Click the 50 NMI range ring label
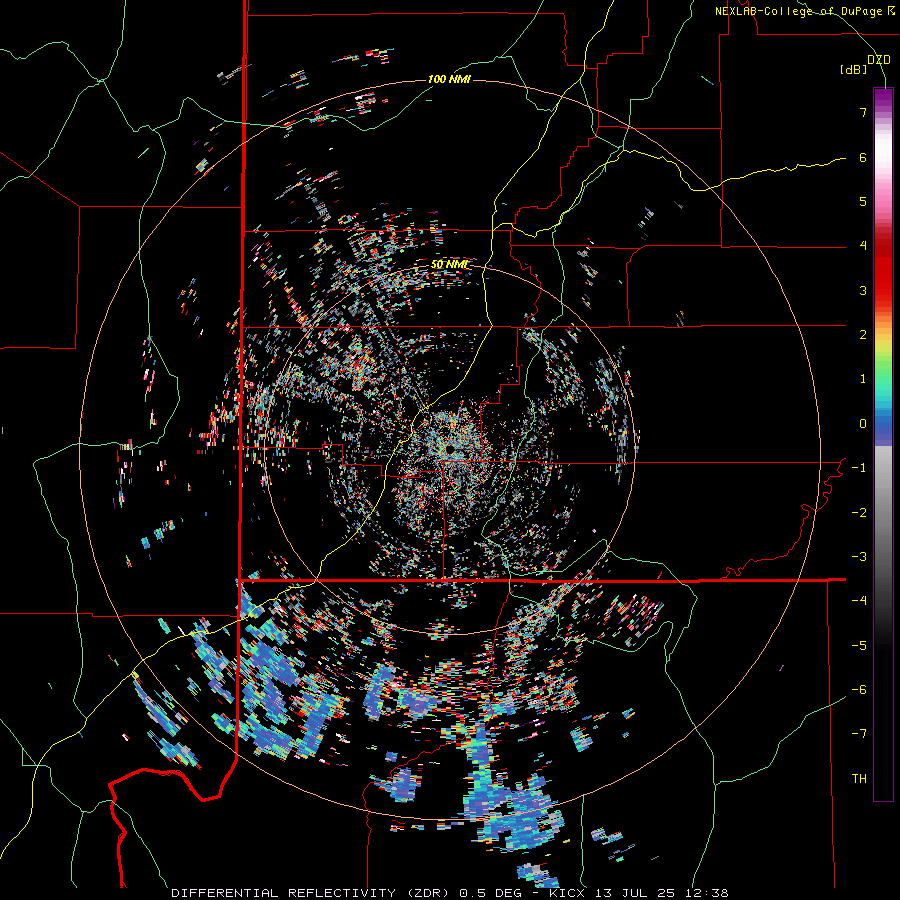 point(449,264)
